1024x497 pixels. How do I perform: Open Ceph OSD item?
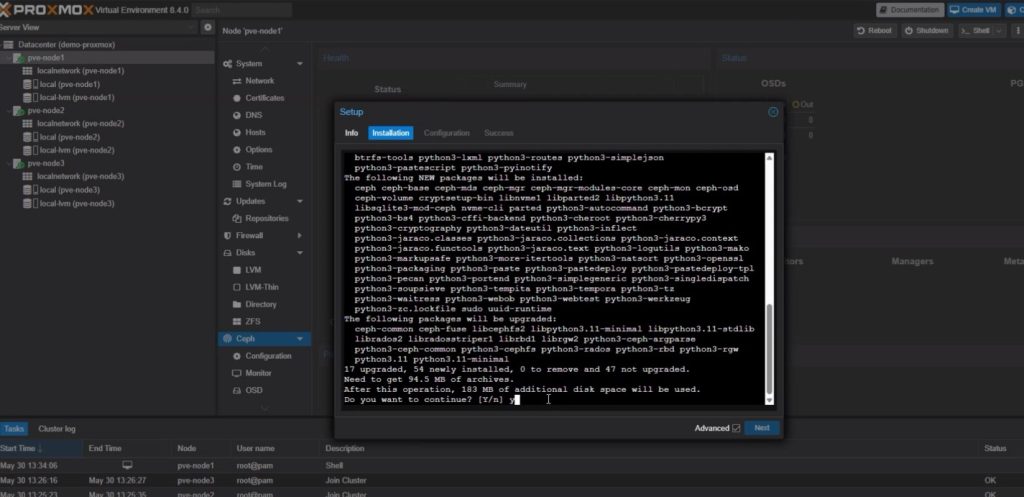tap(254, 391)
